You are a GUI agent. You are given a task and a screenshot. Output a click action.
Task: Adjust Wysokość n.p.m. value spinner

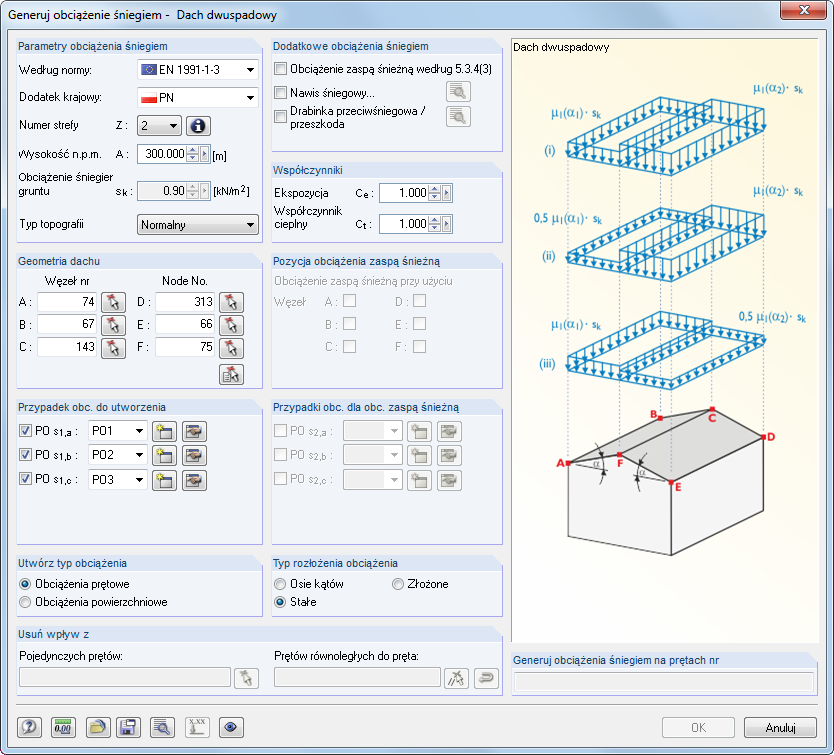coord(193,154)
